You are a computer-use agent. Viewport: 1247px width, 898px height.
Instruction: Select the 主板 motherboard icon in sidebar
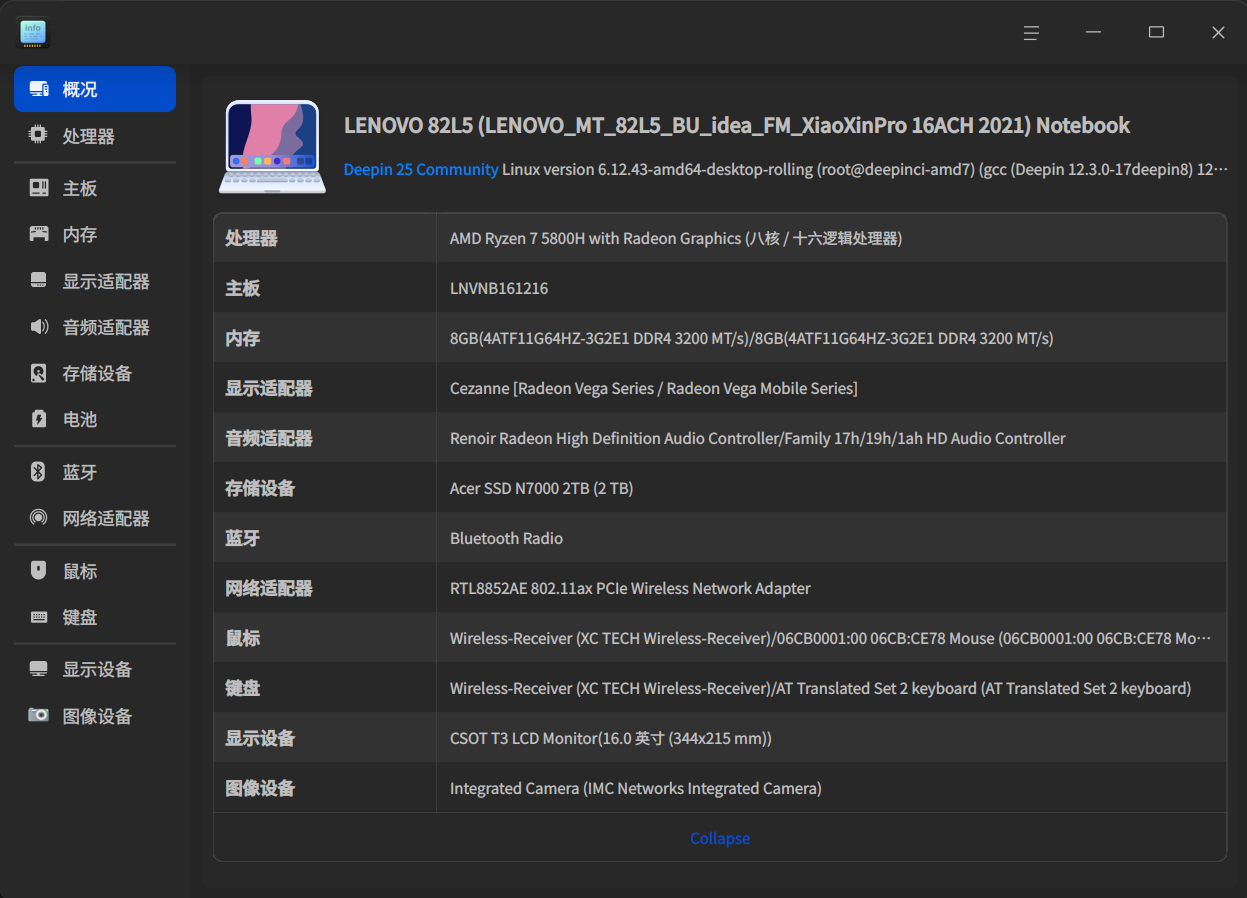pos(38,188)
